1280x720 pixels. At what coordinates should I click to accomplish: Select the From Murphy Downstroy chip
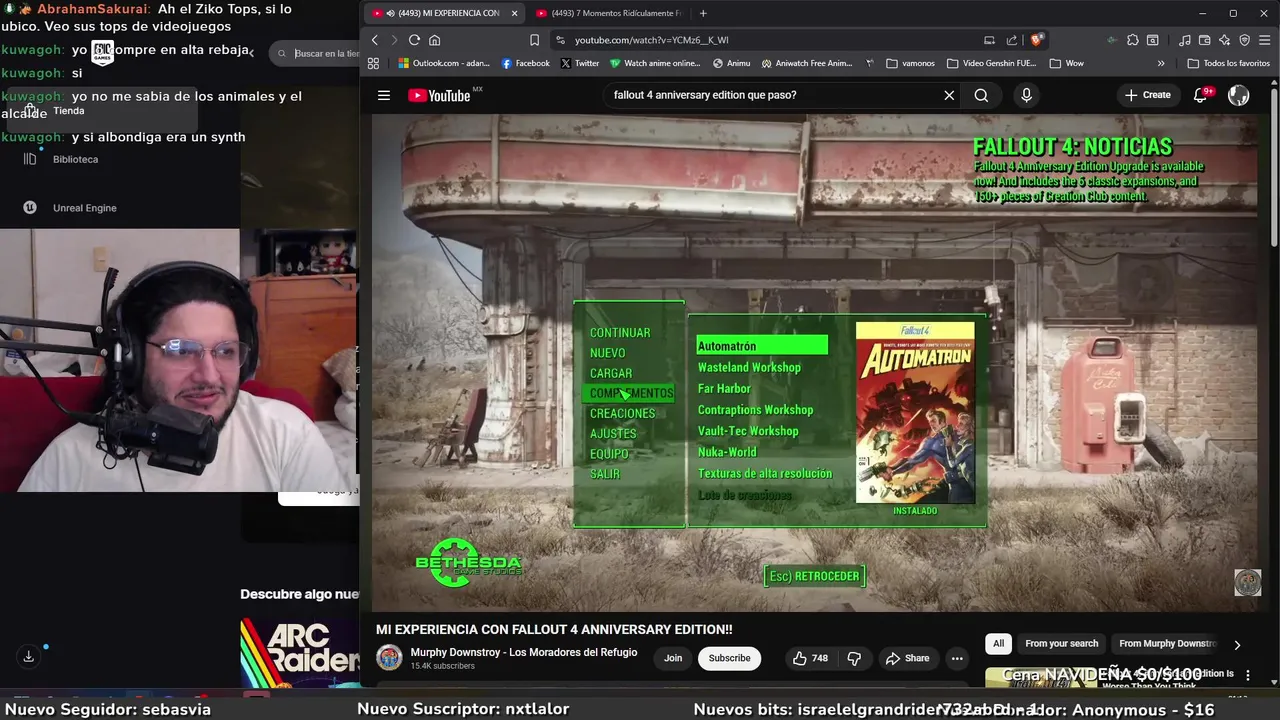pos(1167,644)
